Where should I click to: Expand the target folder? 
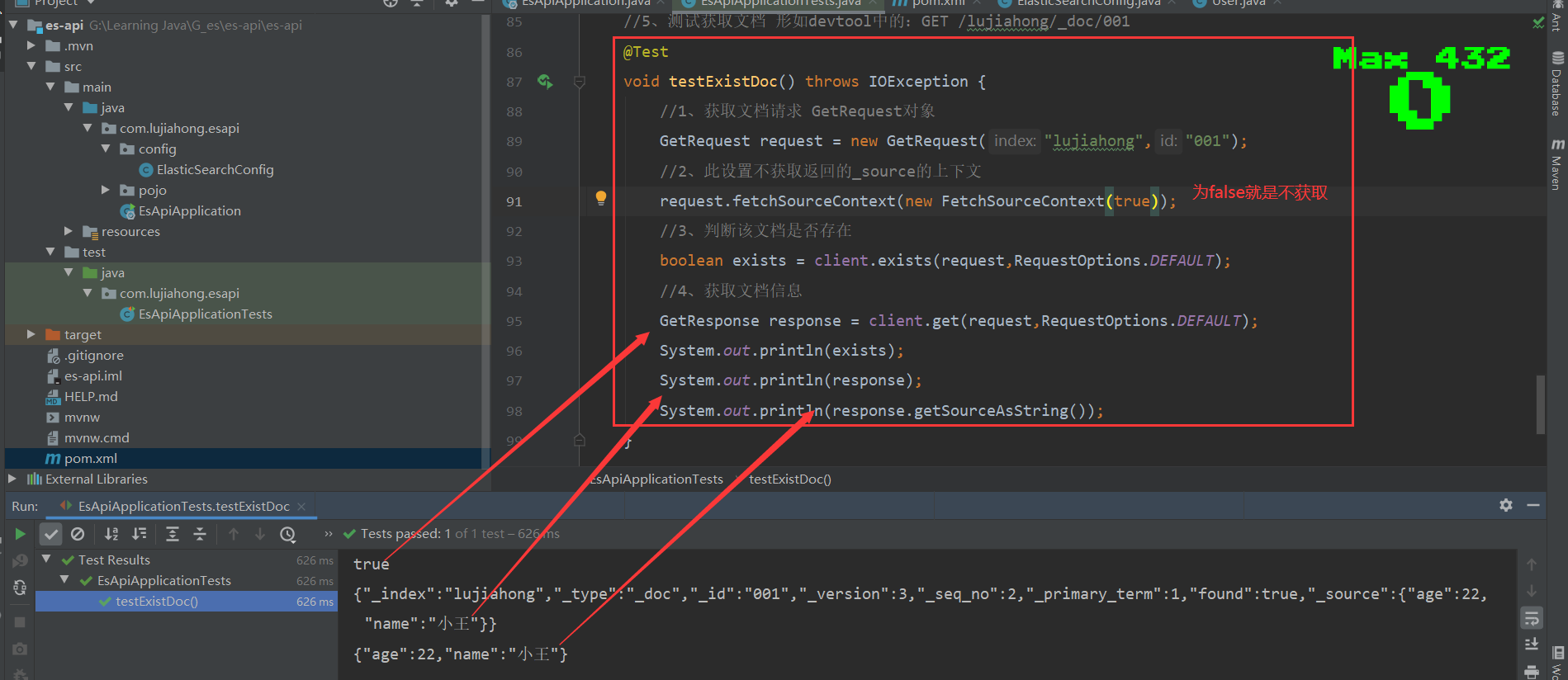click(31, 334)
